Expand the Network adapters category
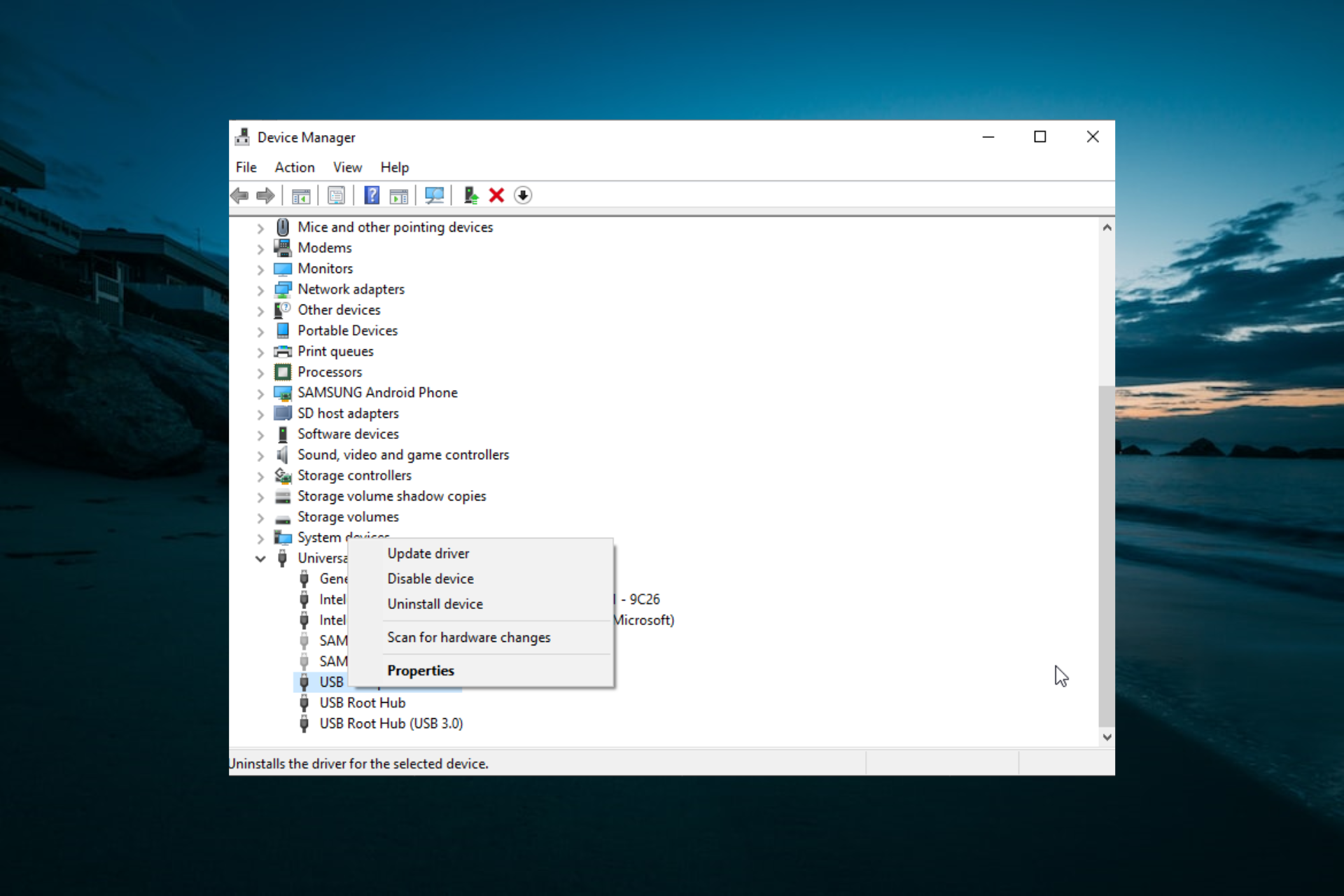Image resolution: width=1344 pixels, height=896 pixels. 260,290
